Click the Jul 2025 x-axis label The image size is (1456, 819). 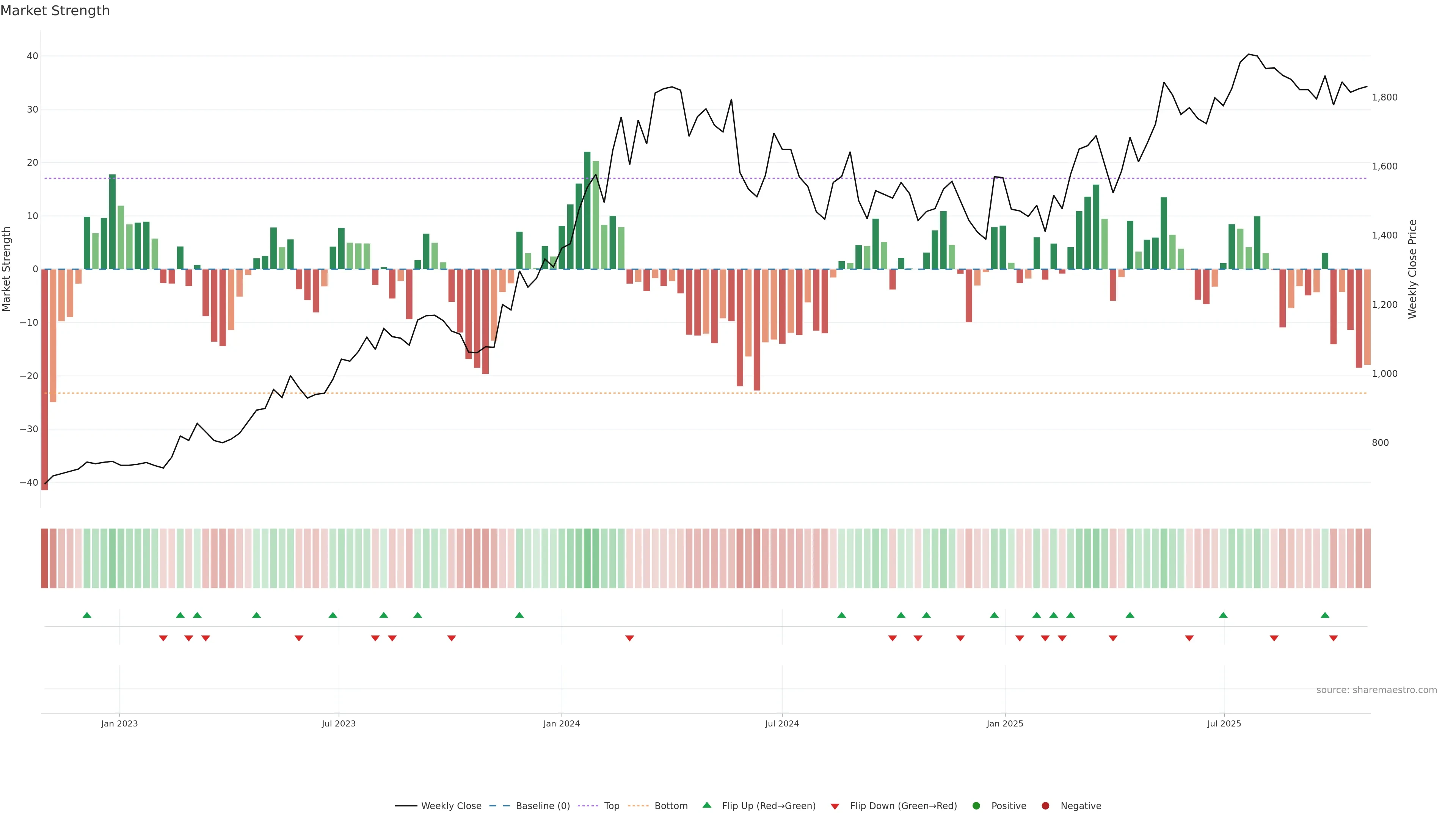(x=1224, y=723)
